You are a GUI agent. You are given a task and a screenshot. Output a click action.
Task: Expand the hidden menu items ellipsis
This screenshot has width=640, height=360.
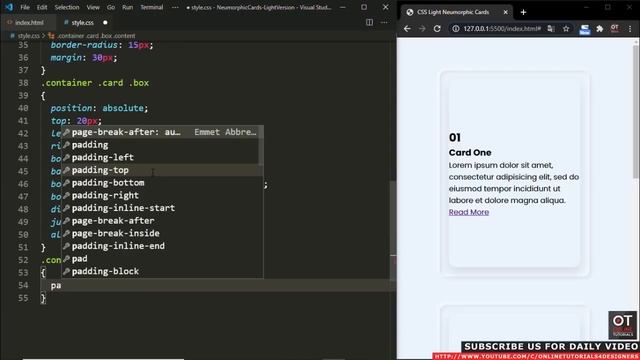tap(175, 7)
